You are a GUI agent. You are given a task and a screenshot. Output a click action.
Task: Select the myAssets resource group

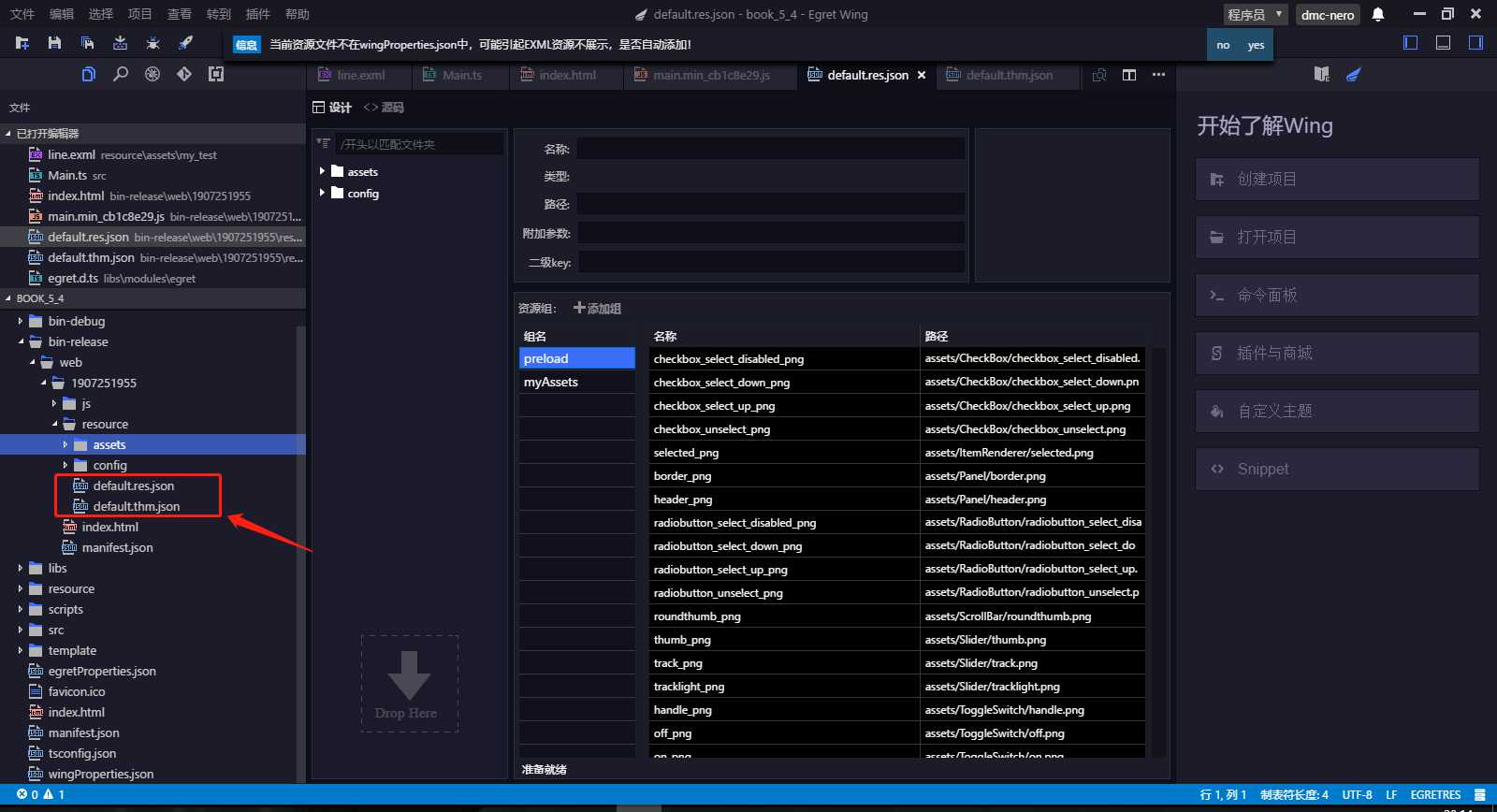[577, 382]
